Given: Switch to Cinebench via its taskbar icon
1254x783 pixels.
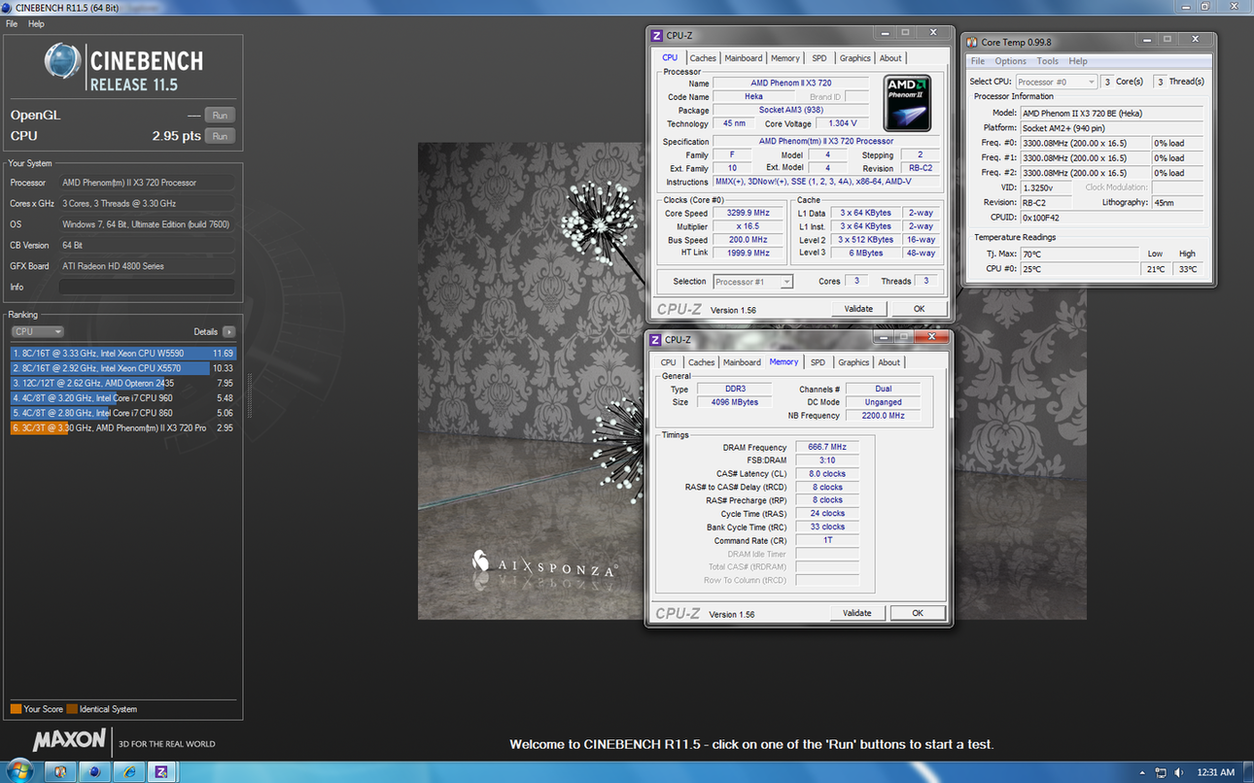Looking at the screenshot, I should pyautogui.click(x=94, y=772).
